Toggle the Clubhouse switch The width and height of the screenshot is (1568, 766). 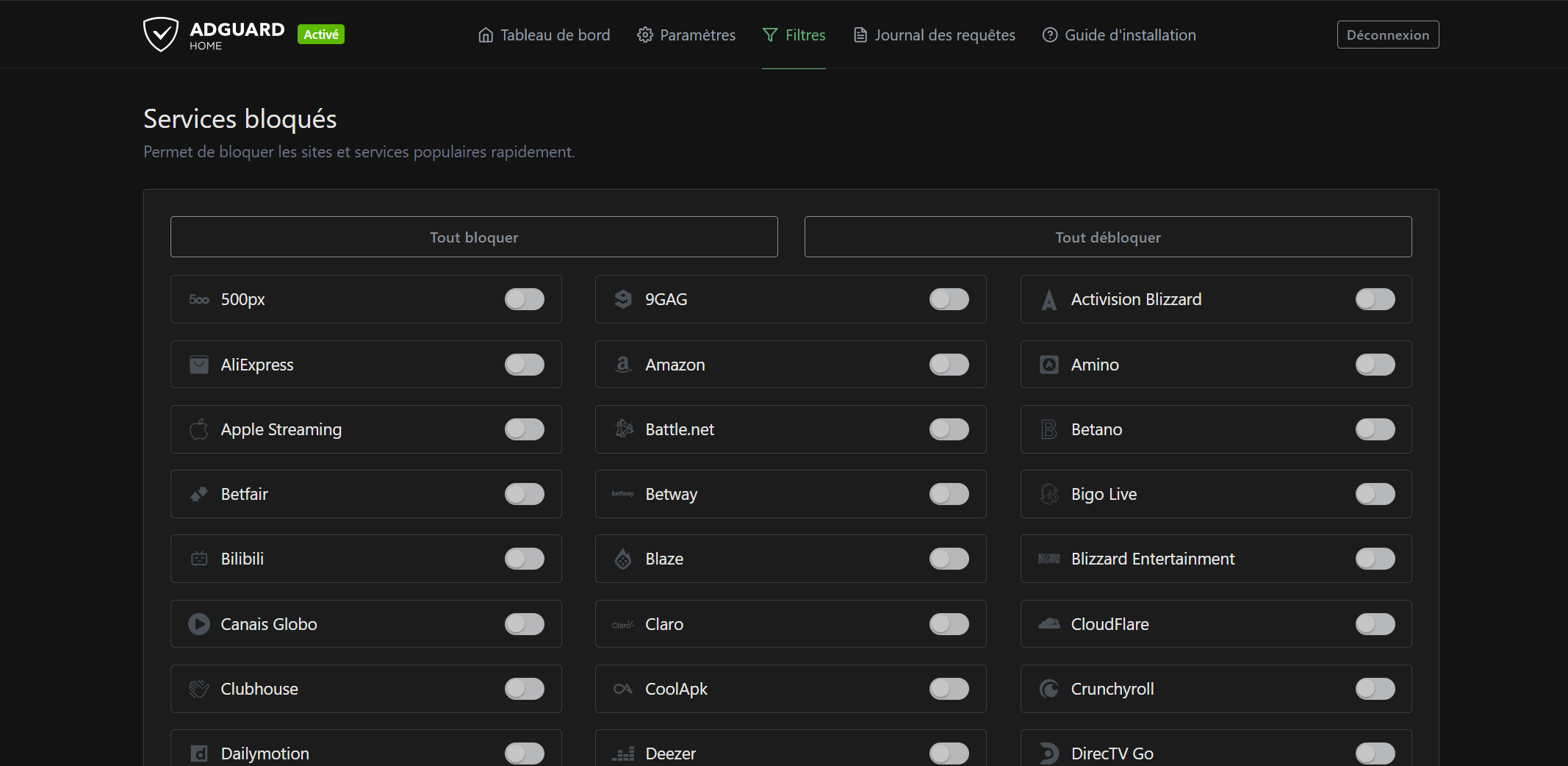[x=525, y=689]
